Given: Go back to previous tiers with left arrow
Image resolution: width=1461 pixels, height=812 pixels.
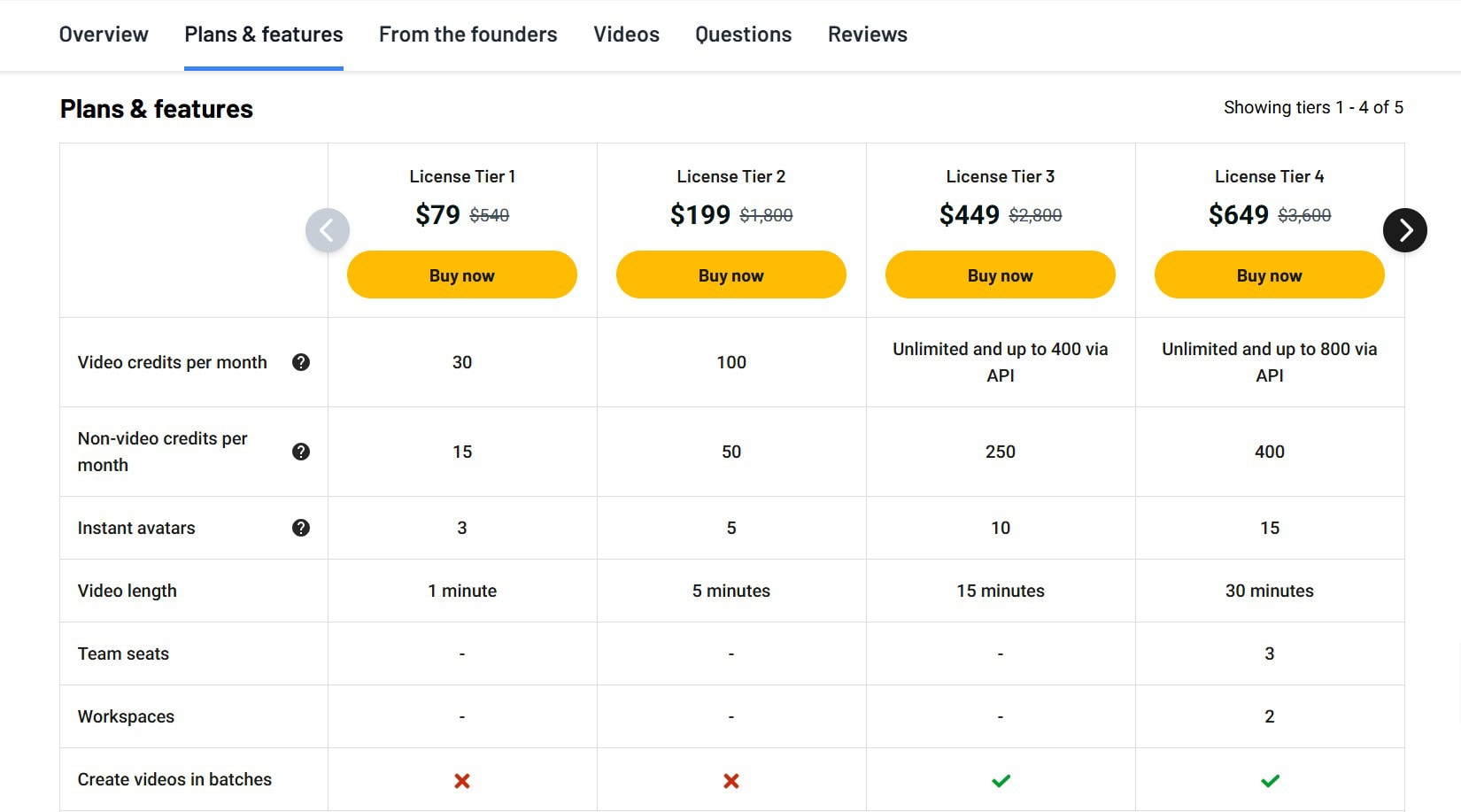Looking at the screenshot, I should pyautogui.click(x=328, y=230).
